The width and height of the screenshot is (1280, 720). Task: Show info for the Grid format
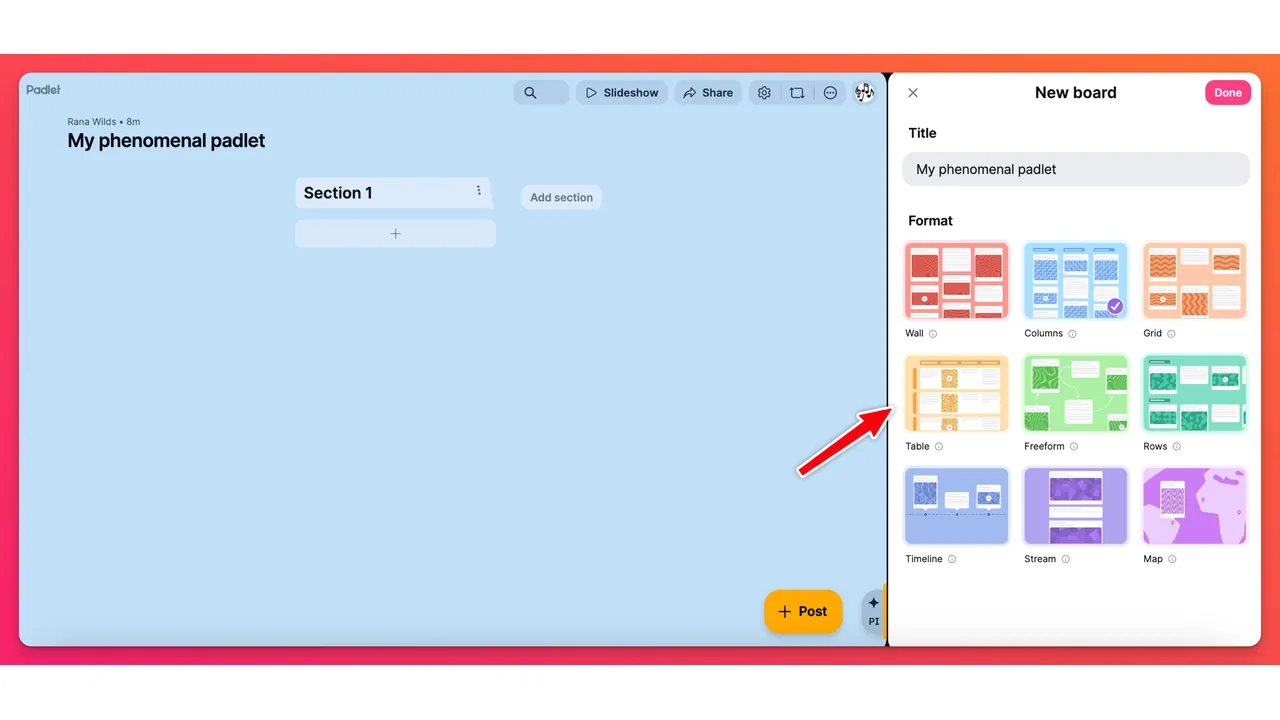pyautogui.click(x=1171, y=334)
